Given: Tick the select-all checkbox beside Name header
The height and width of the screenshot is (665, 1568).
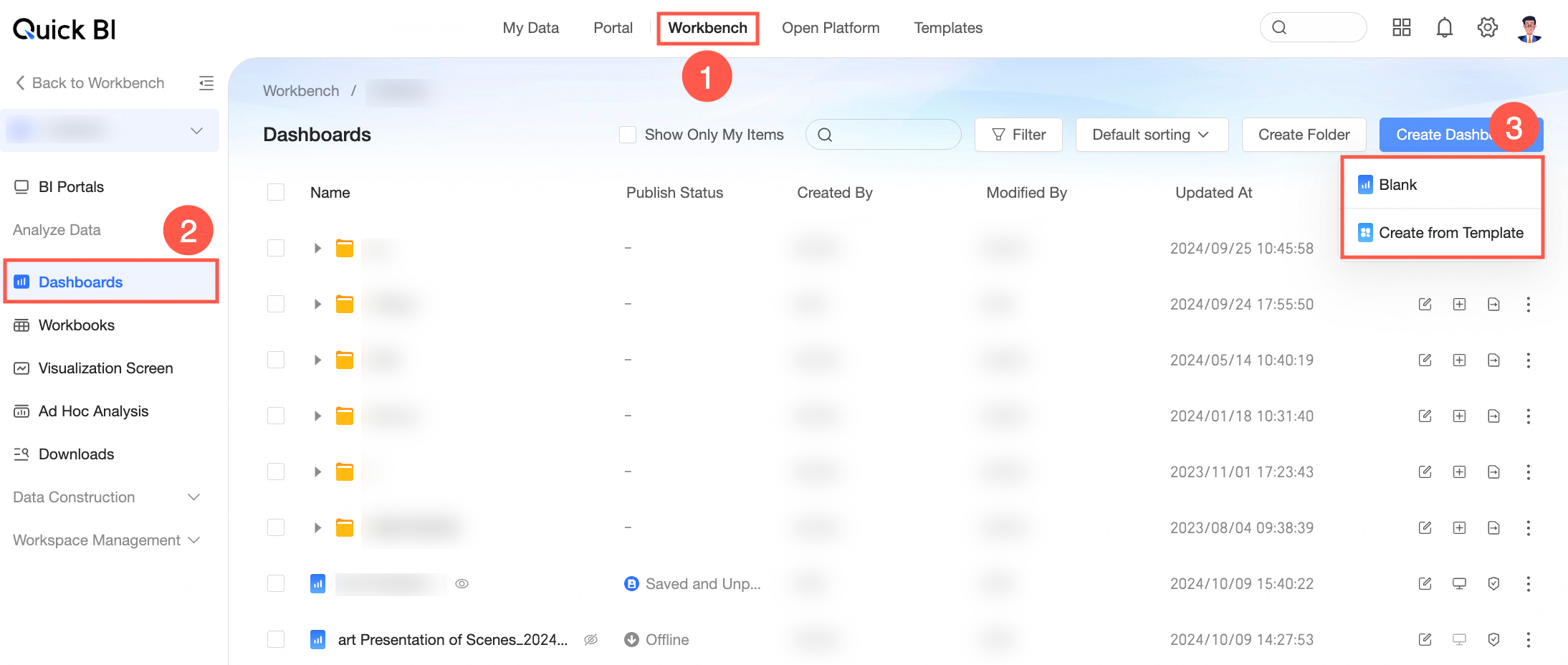Looking at the screenshot, I should pos(276,192).
